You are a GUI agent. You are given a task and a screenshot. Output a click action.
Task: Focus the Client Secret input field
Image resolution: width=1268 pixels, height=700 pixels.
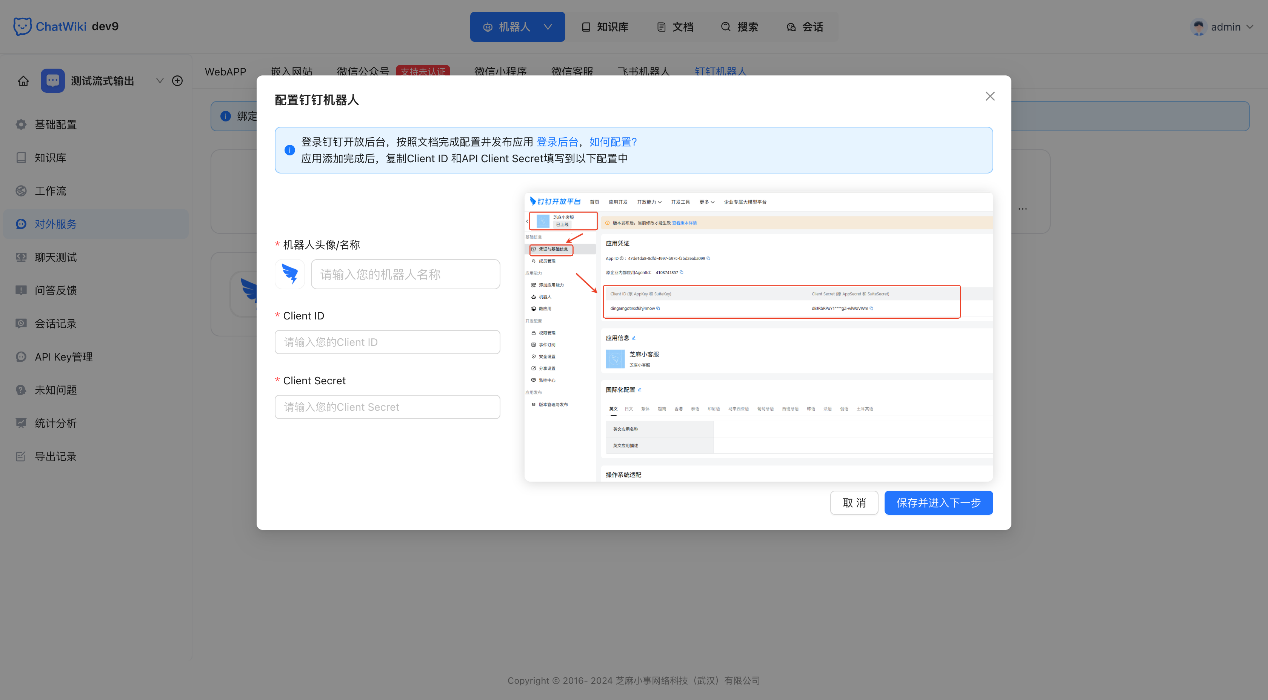point(388,407)
